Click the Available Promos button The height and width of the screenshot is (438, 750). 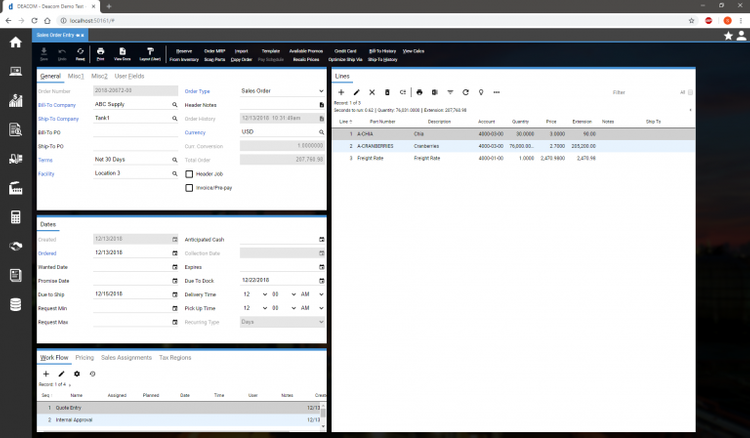click(x=306, y=51)
